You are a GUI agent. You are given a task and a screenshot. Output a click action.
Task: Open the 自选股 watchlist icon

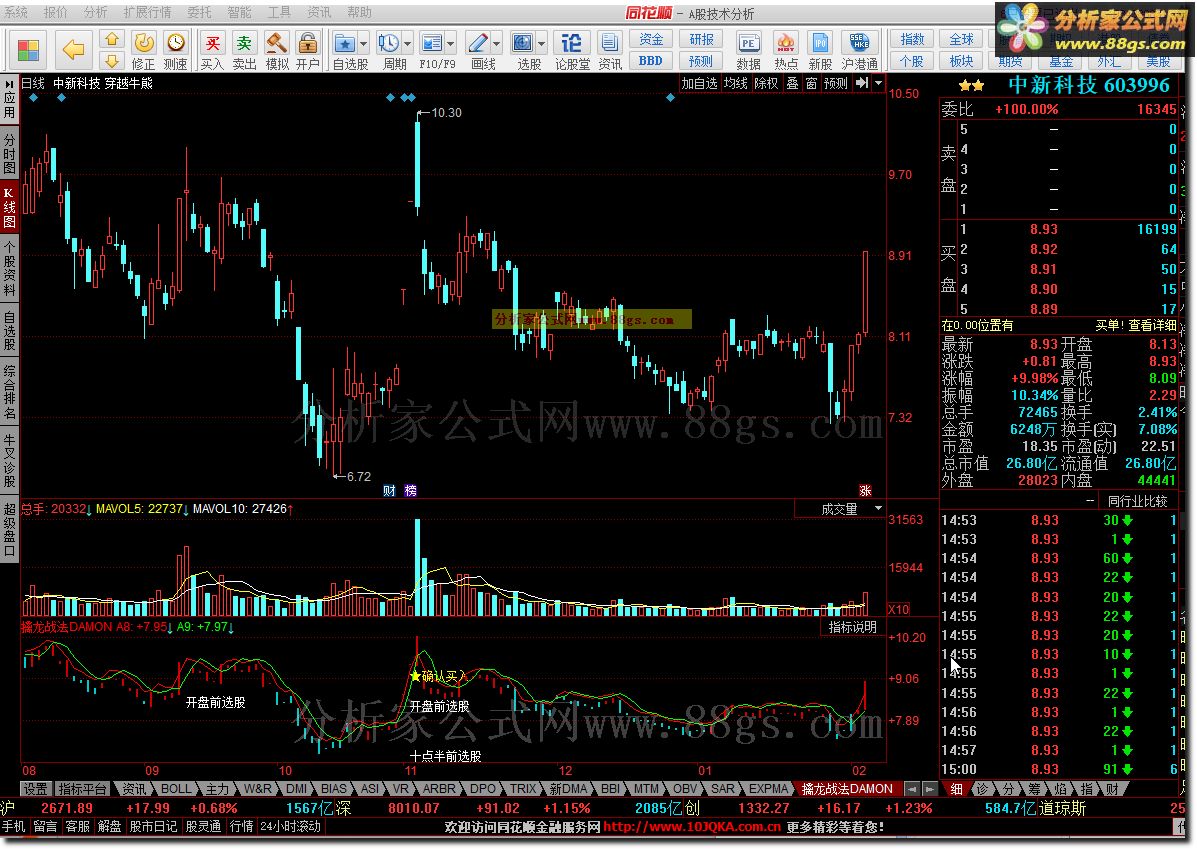click(345, 44)
